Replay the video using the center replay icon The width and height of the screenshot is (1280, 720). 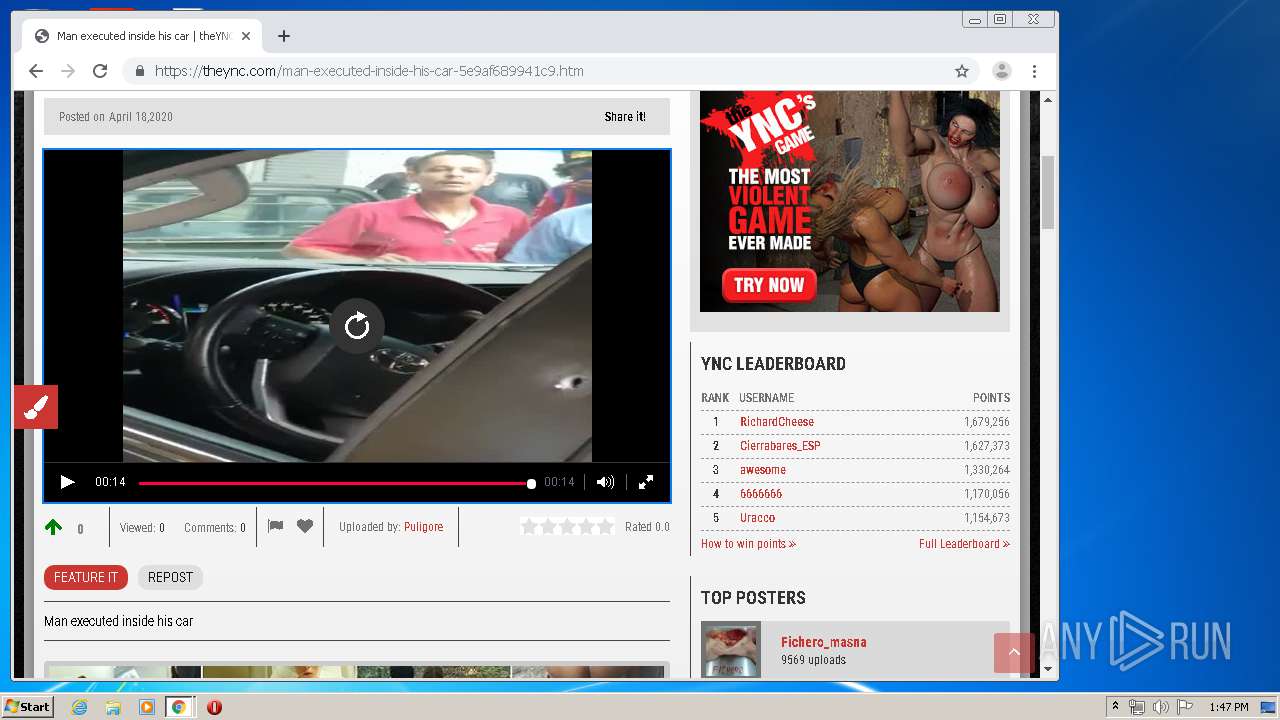(x=357, y=326)
